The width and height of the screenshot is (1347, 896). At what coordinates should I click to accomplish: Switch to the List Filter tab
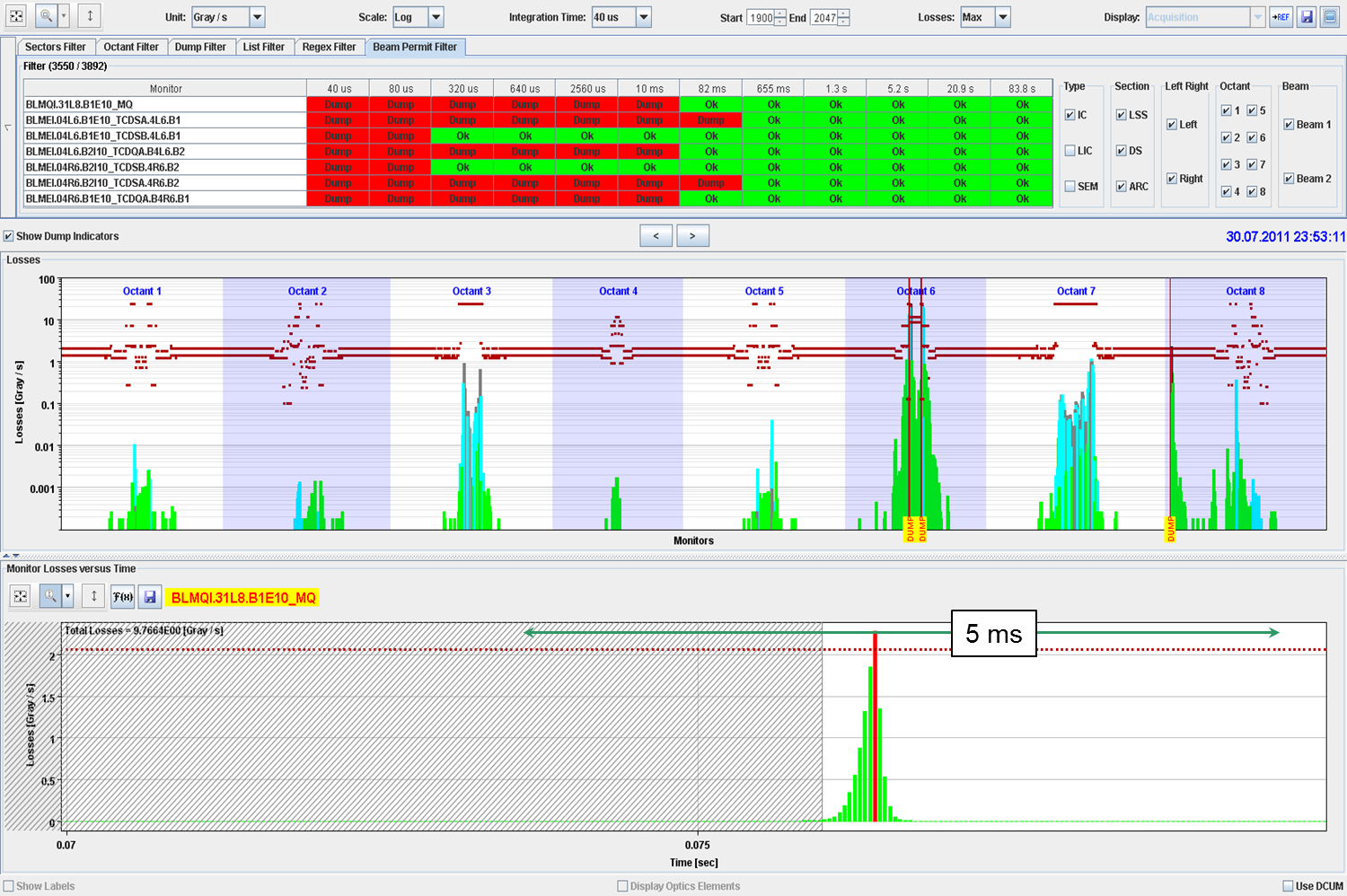(x=263, y=47)
